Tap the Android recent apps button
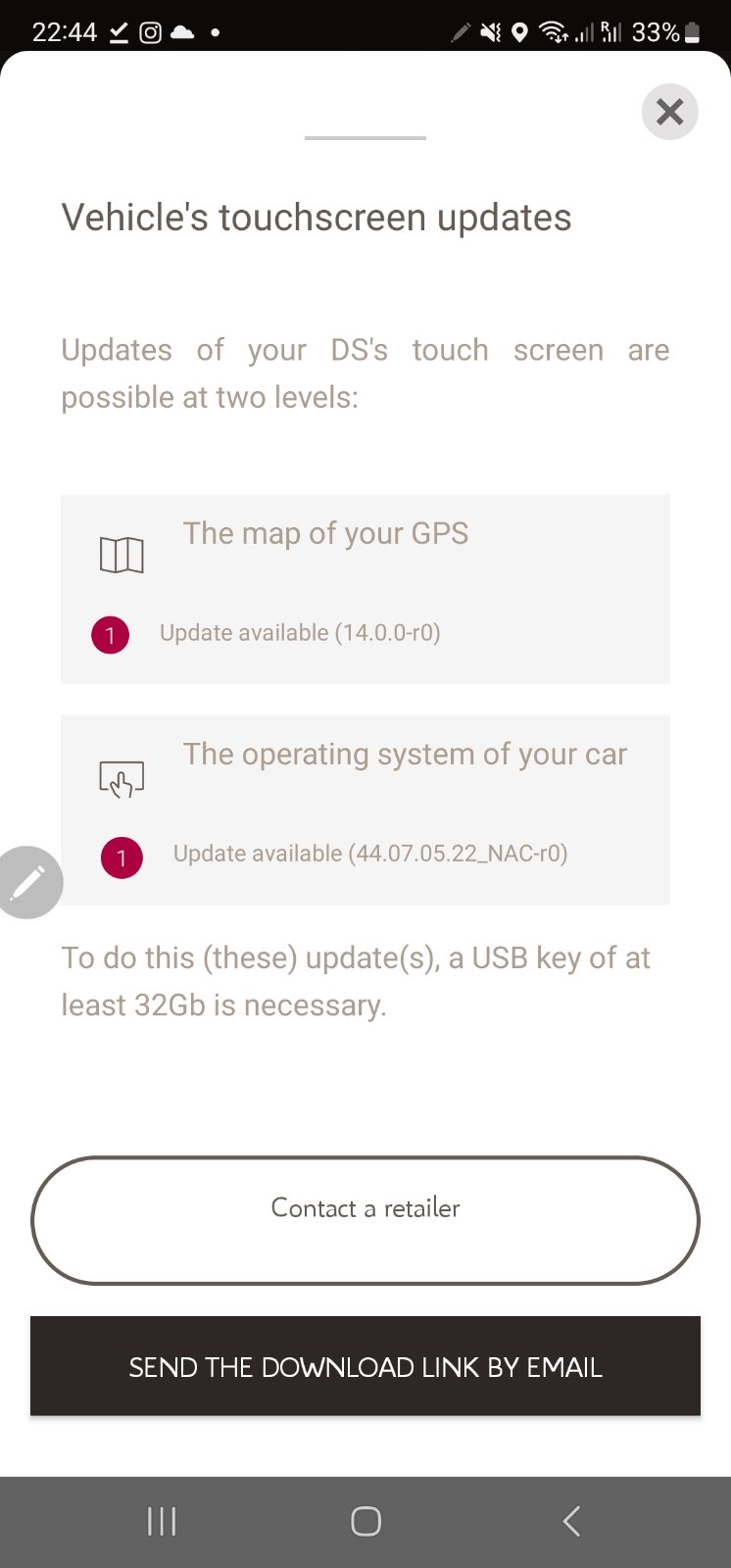 click(x=162, y=1521)
